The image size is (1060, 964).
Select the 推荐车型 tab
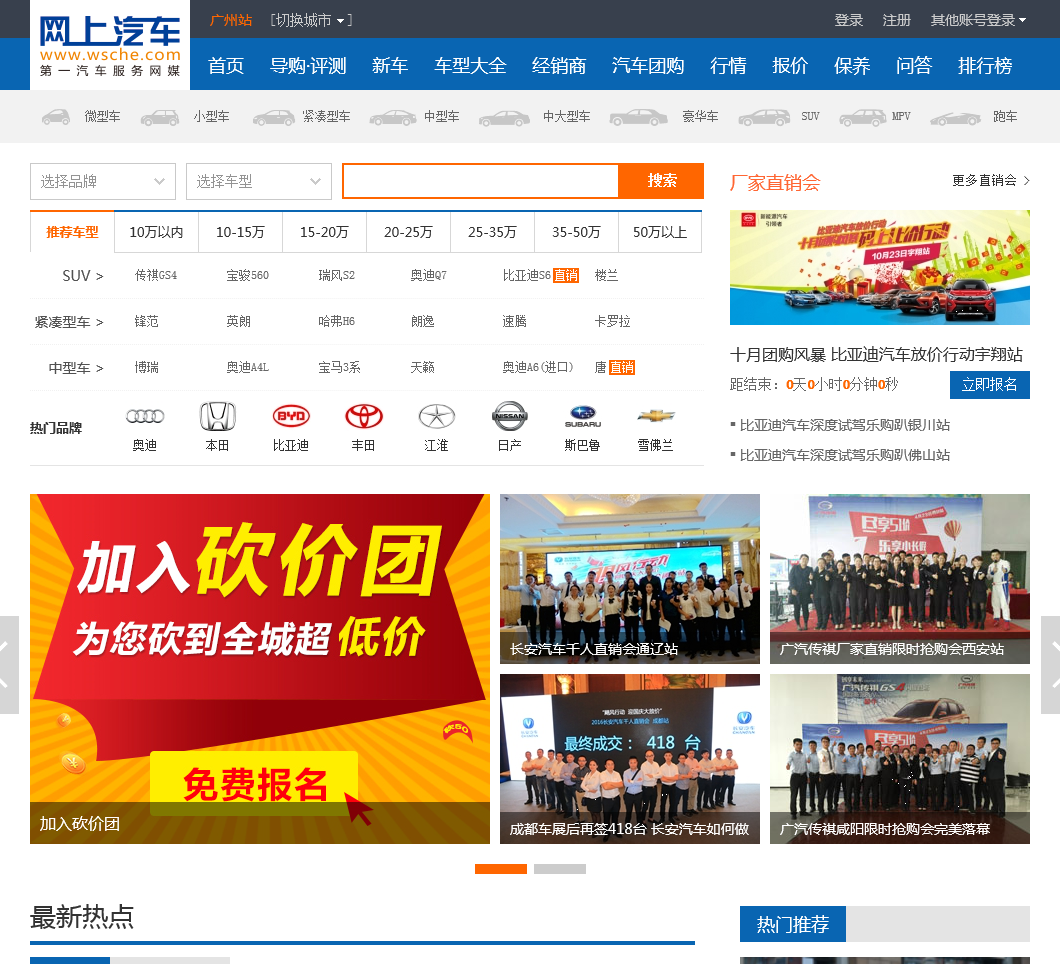pos(72,232)
